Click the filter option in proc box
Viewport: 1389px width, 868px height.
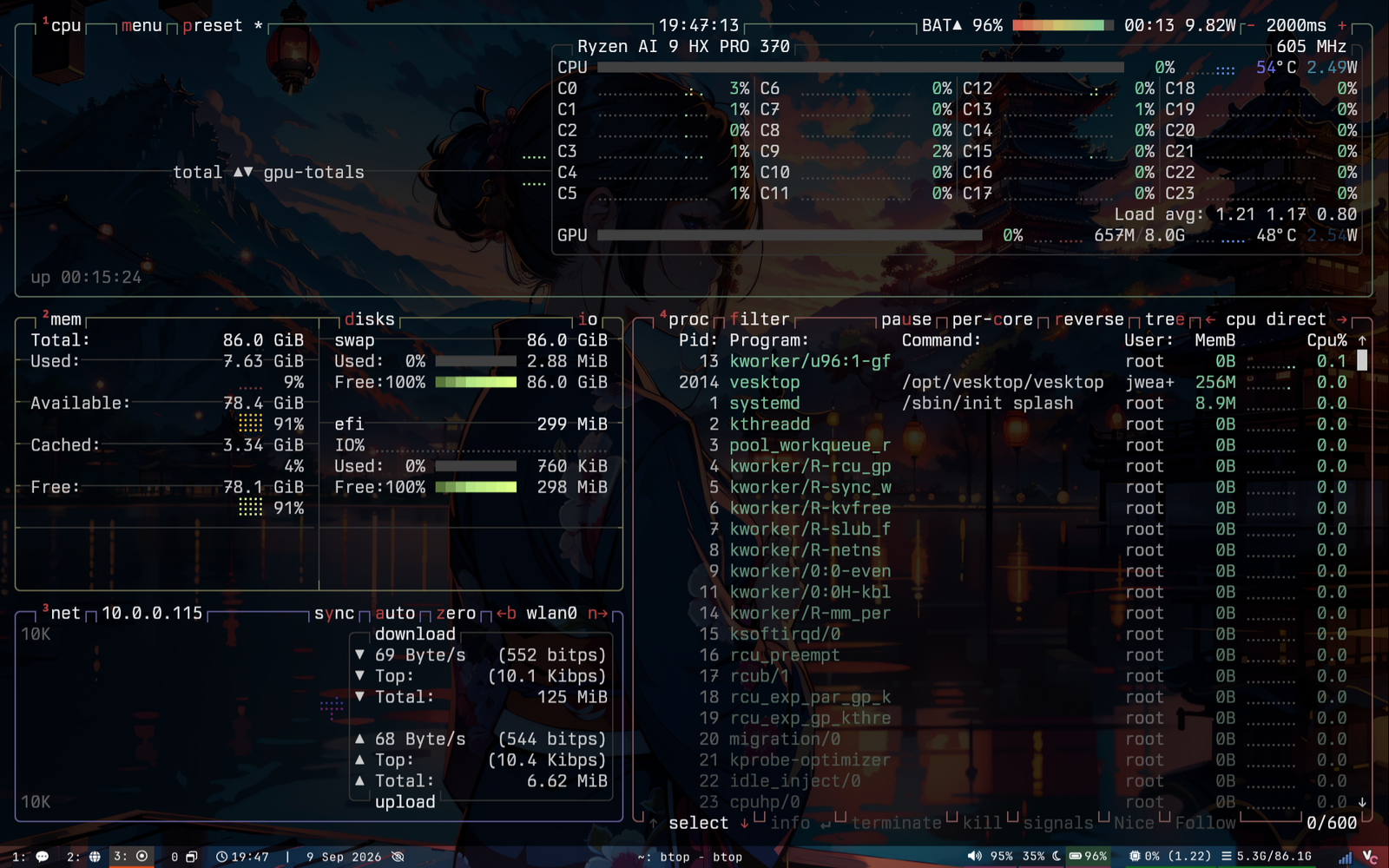tap(760, 319)
